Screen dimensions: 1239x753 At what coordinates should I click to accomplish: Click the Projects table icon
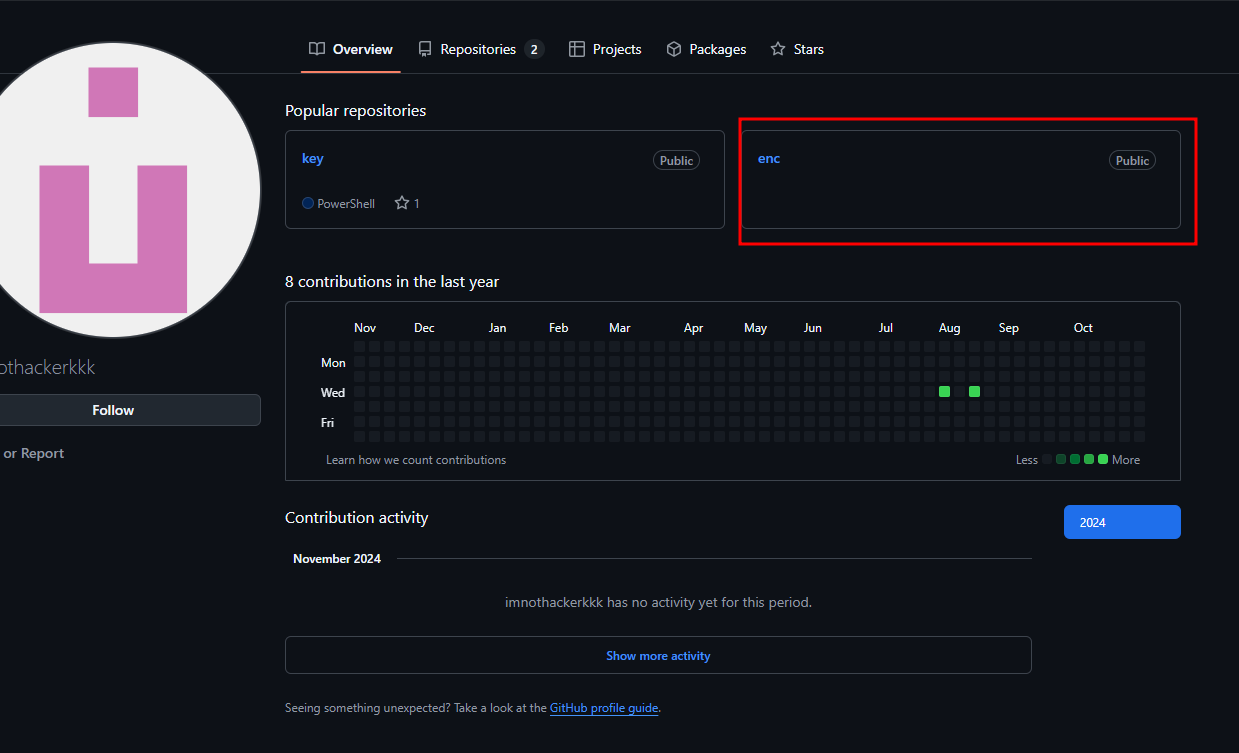[x=577, y=49]
